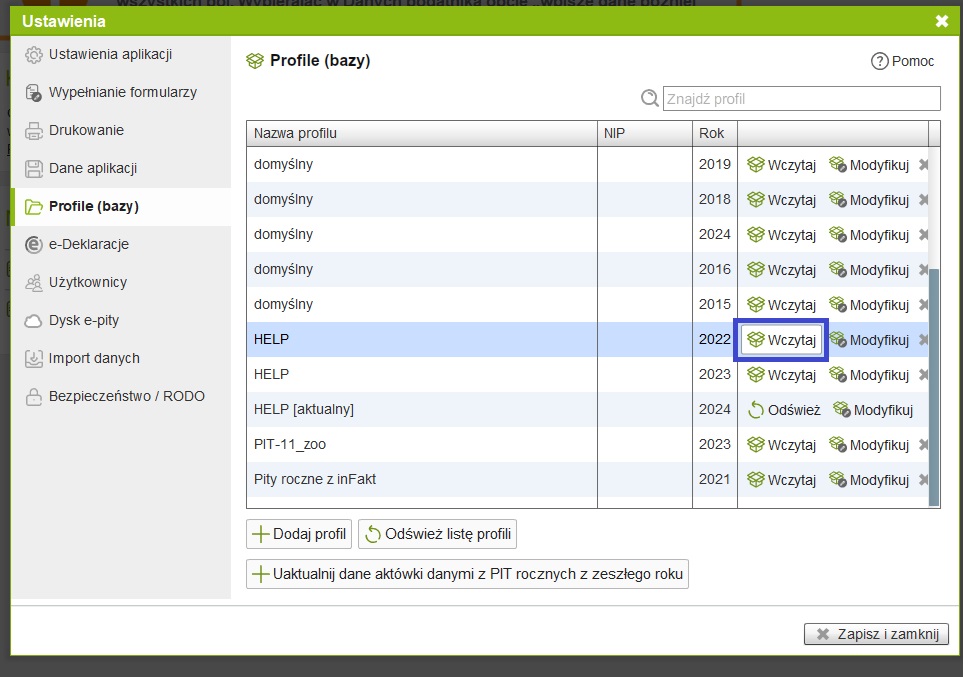Go to Bezpieczeństwo / RODO section
This screenshot has height=677, width=968.
[x=126, y=396]
